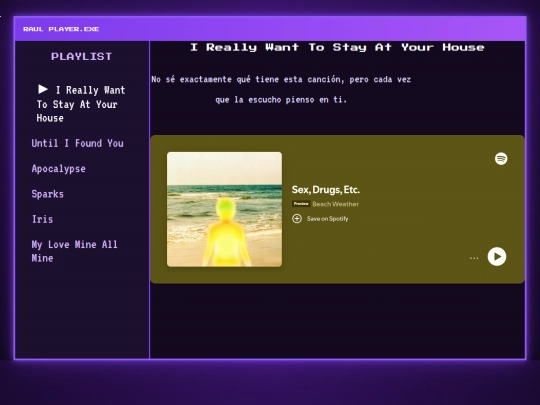Select My Love Mine All Mine in playlist
The width and height of the screenshot is (540, 405).
point(75,251)
